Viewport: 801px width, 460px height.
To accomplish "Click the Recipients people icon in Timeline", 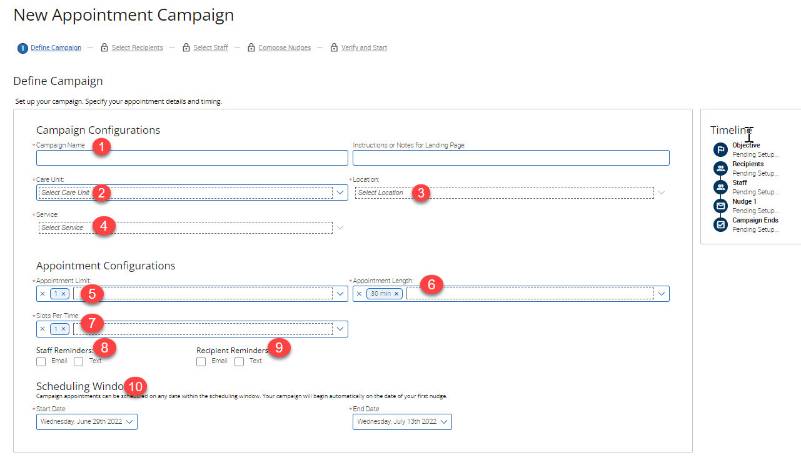I will coord(720,168).
